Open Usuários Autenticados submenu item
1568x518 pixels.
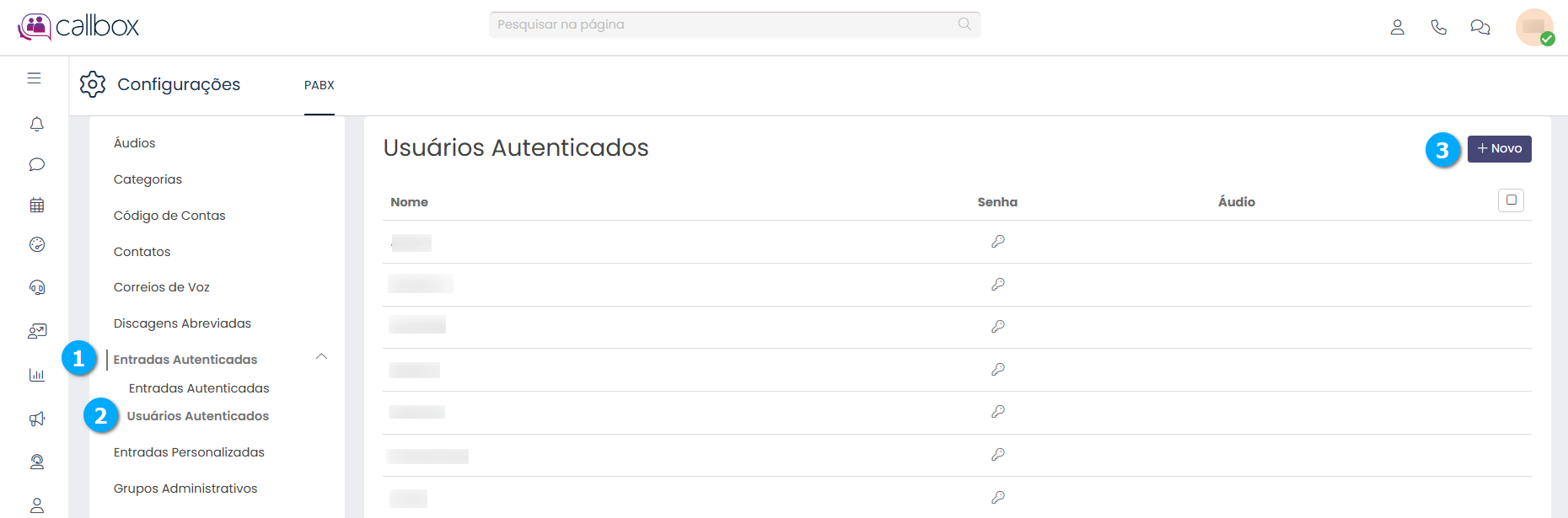point(198,416)
